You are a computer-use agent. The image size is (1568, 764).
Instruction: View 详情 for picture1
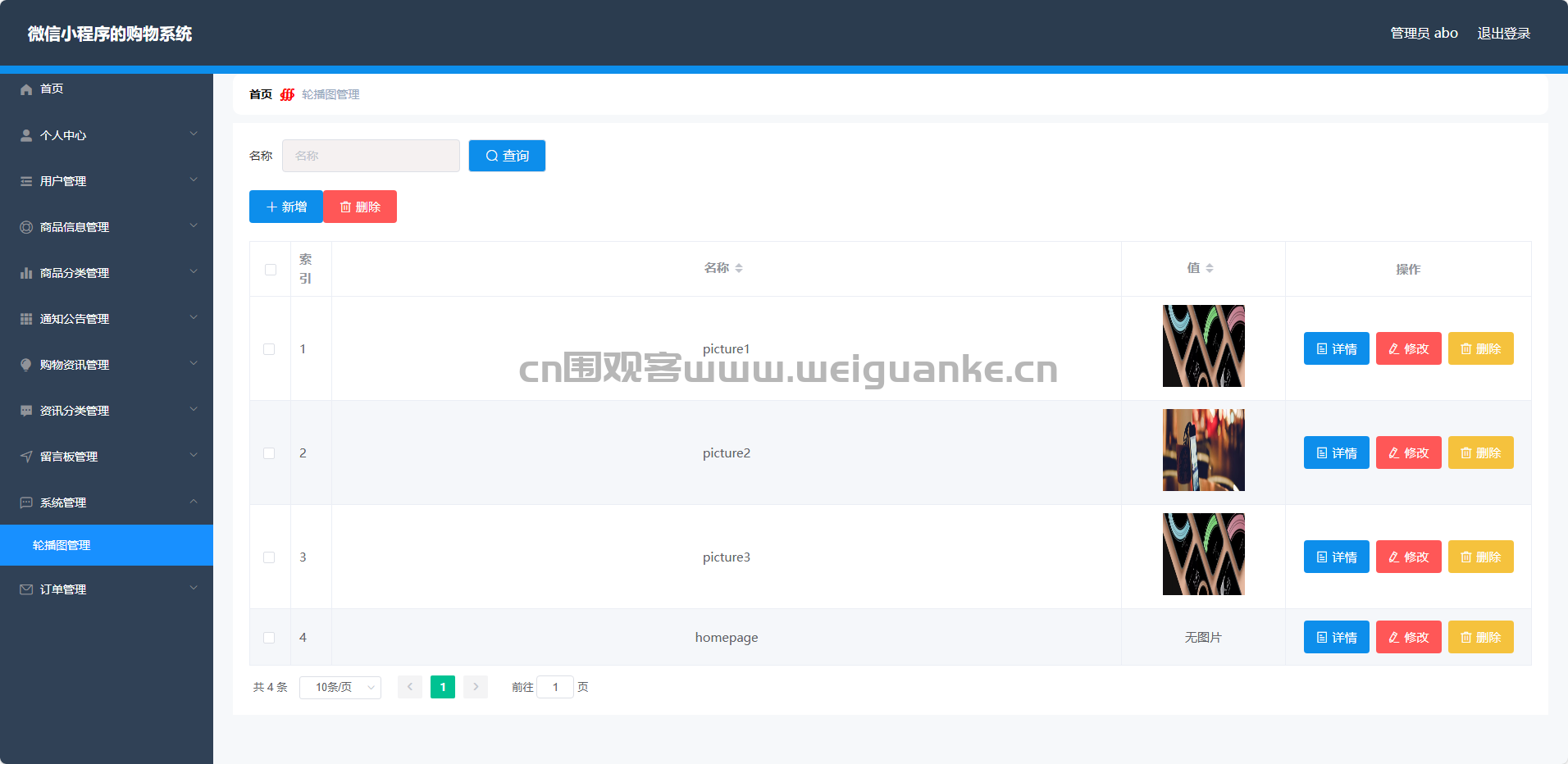(1337, 348)
